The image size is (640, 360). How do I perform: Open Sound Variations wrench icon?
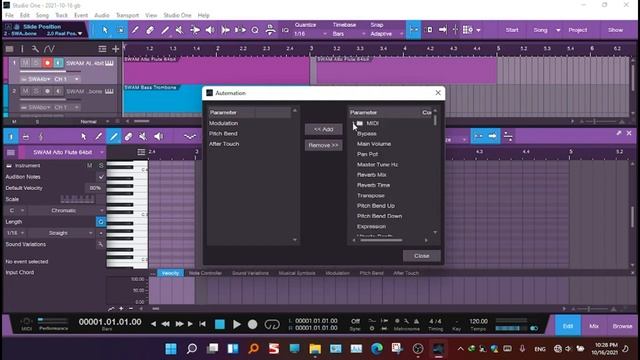[x=100, y=244]
